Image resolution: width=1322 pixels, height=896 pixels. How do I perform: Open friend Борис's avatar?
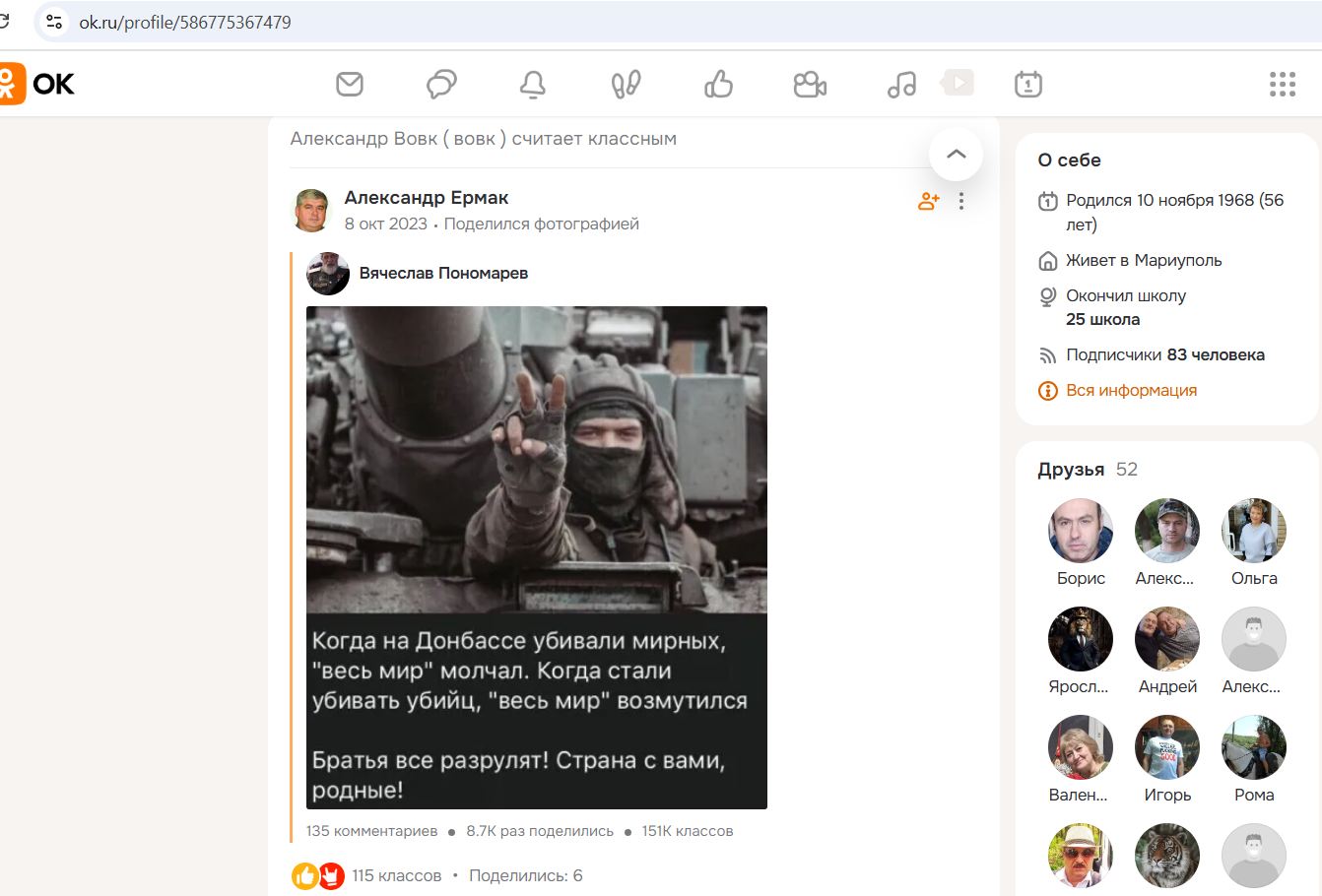tap(1081, 531)
